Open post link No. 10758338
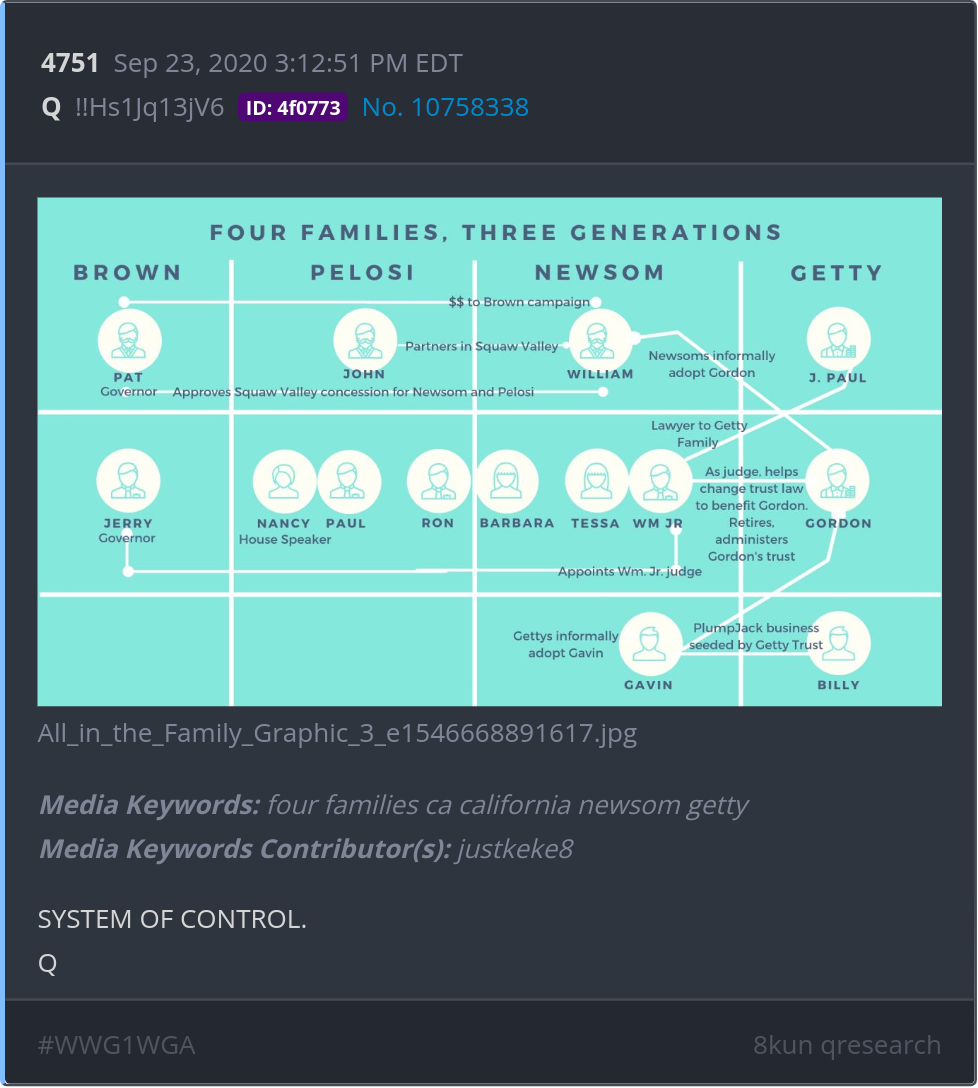The width and height of the screenshot is (978, 1088). (445, 108)
